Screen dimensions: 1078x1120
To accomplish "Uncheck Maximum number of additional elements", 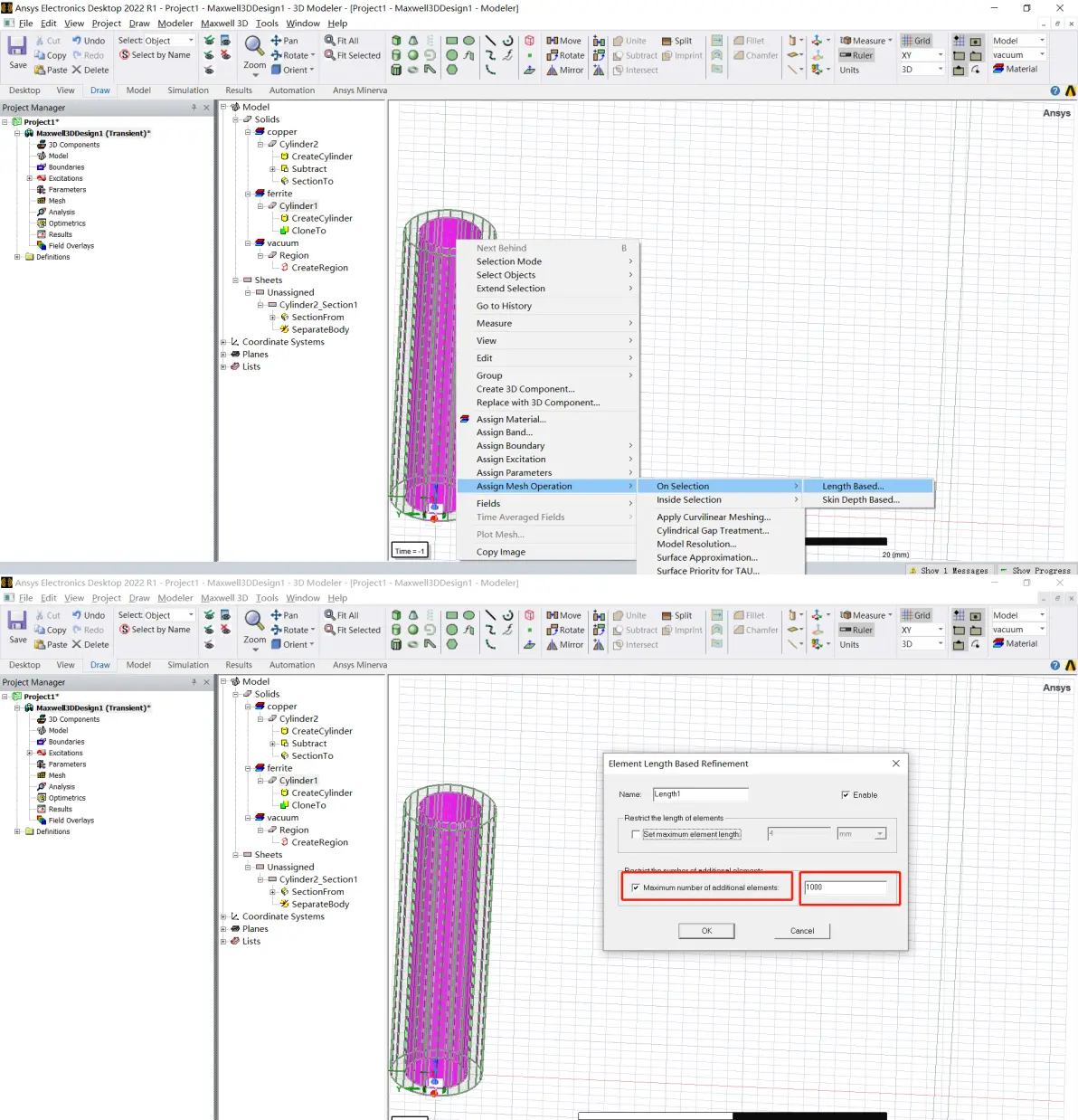I will 636,887.
